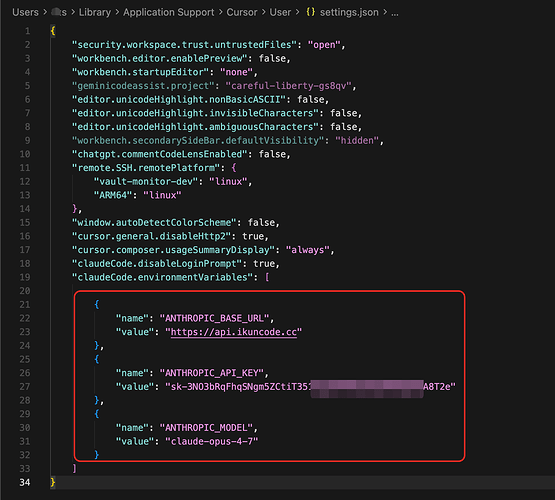The image size is (555, 500).
Task: Click the blurred API key value string
Action: tap(310, 387)
